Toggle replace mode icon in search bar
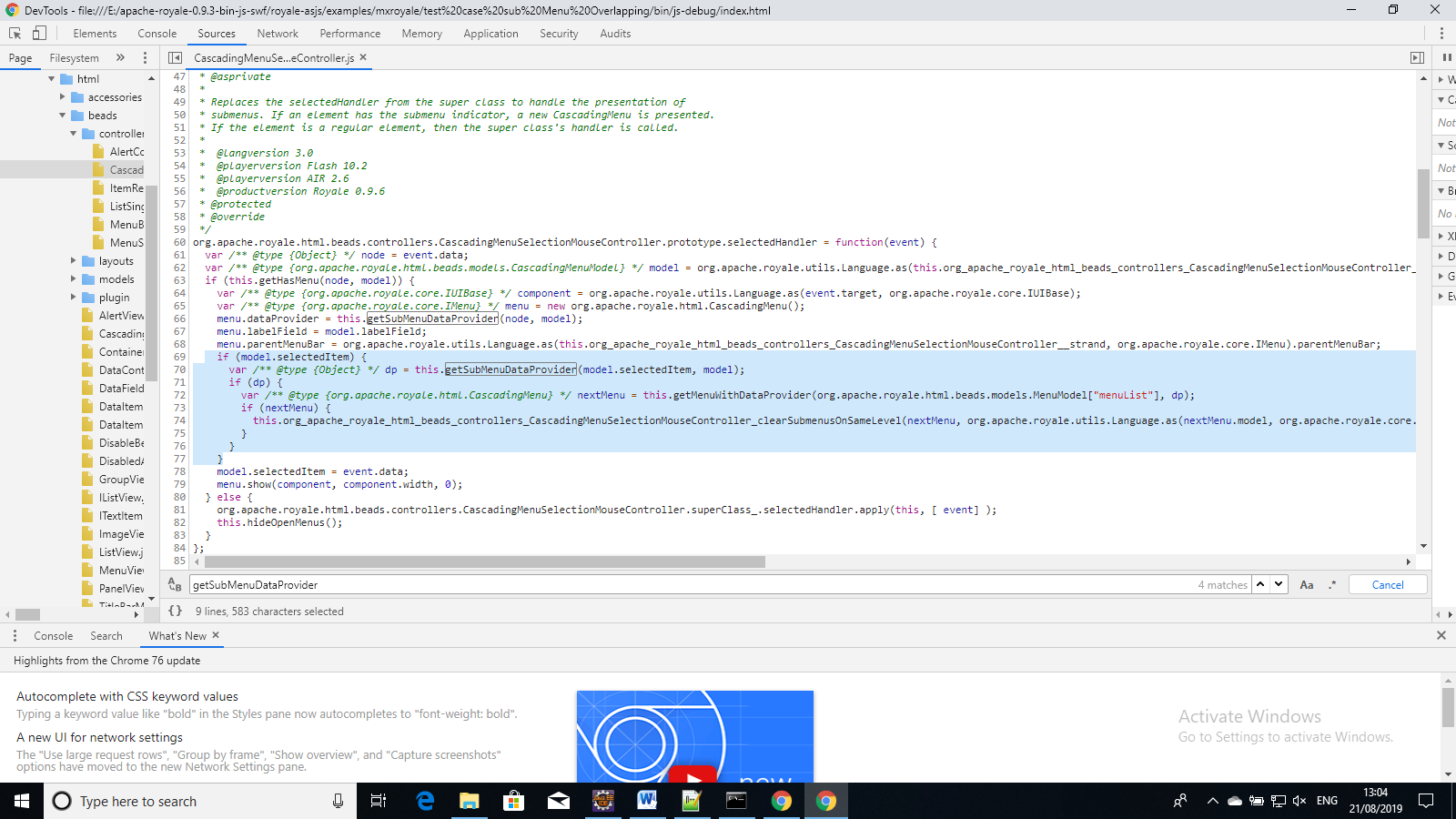 tap(175, 585)
